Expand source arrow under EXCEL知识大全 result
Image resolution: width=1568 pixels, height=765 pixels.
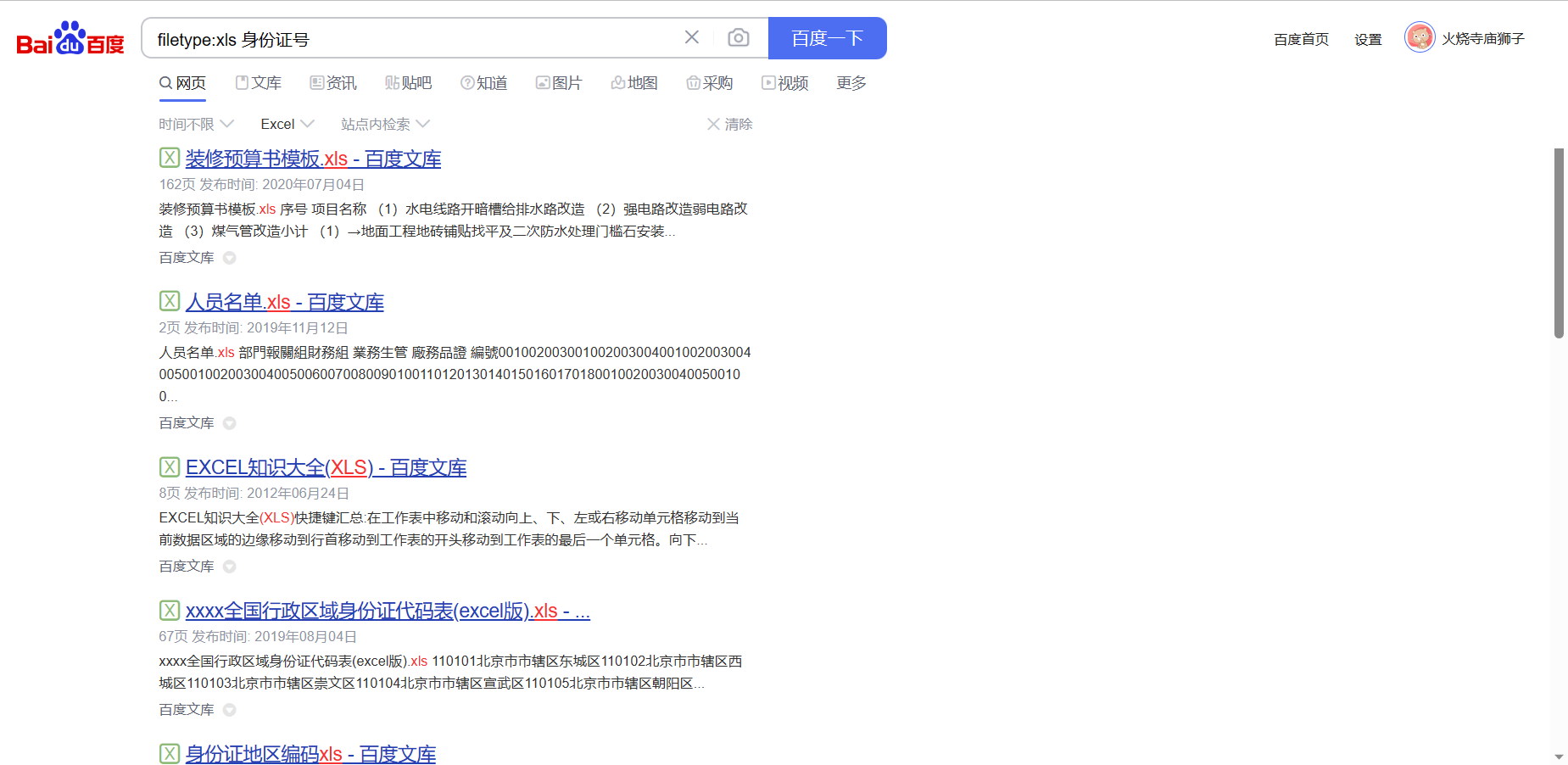coord(229,567)
